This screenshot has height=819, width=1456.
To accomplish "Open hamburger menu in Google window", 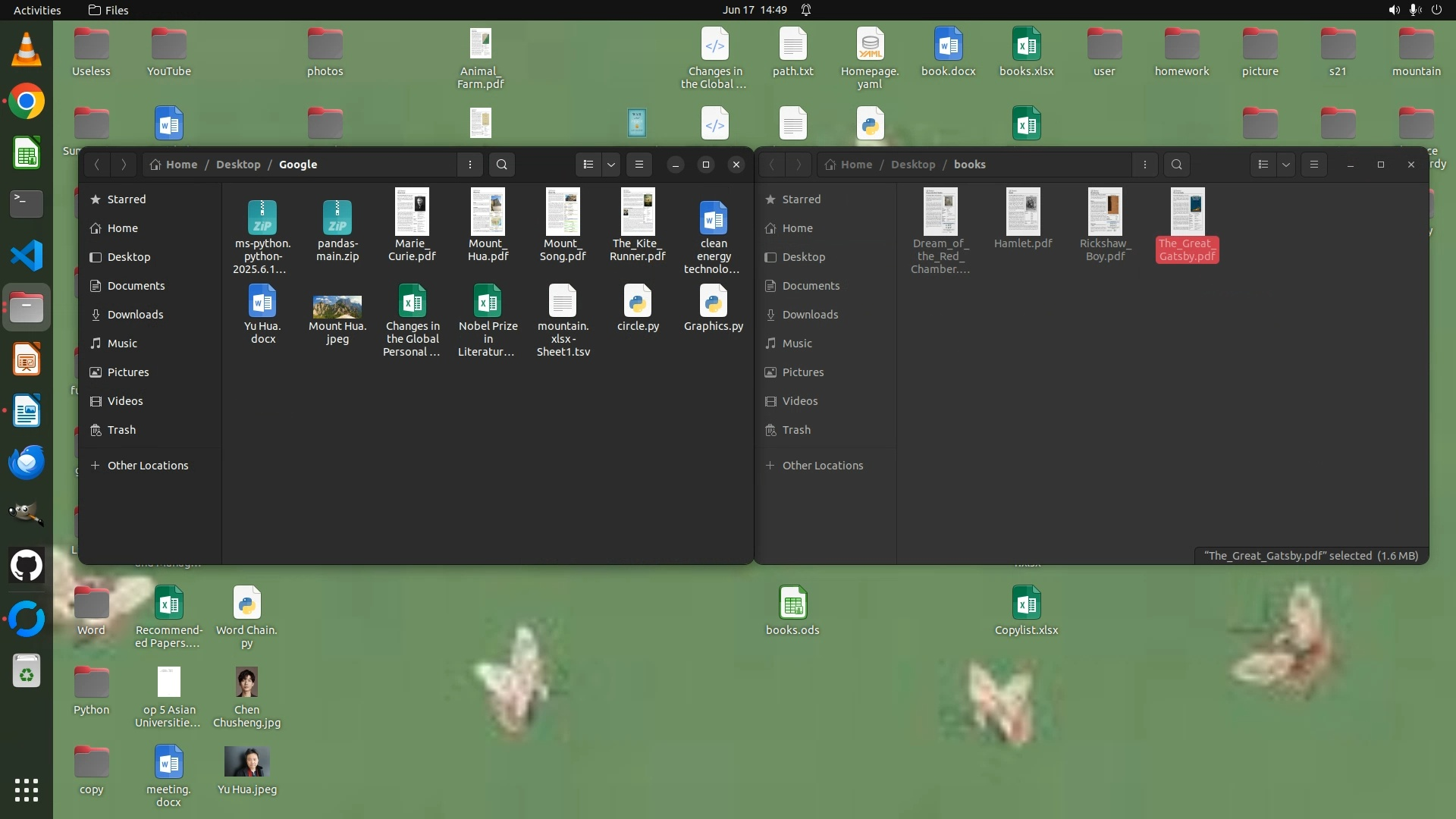I will pos(639,165).
